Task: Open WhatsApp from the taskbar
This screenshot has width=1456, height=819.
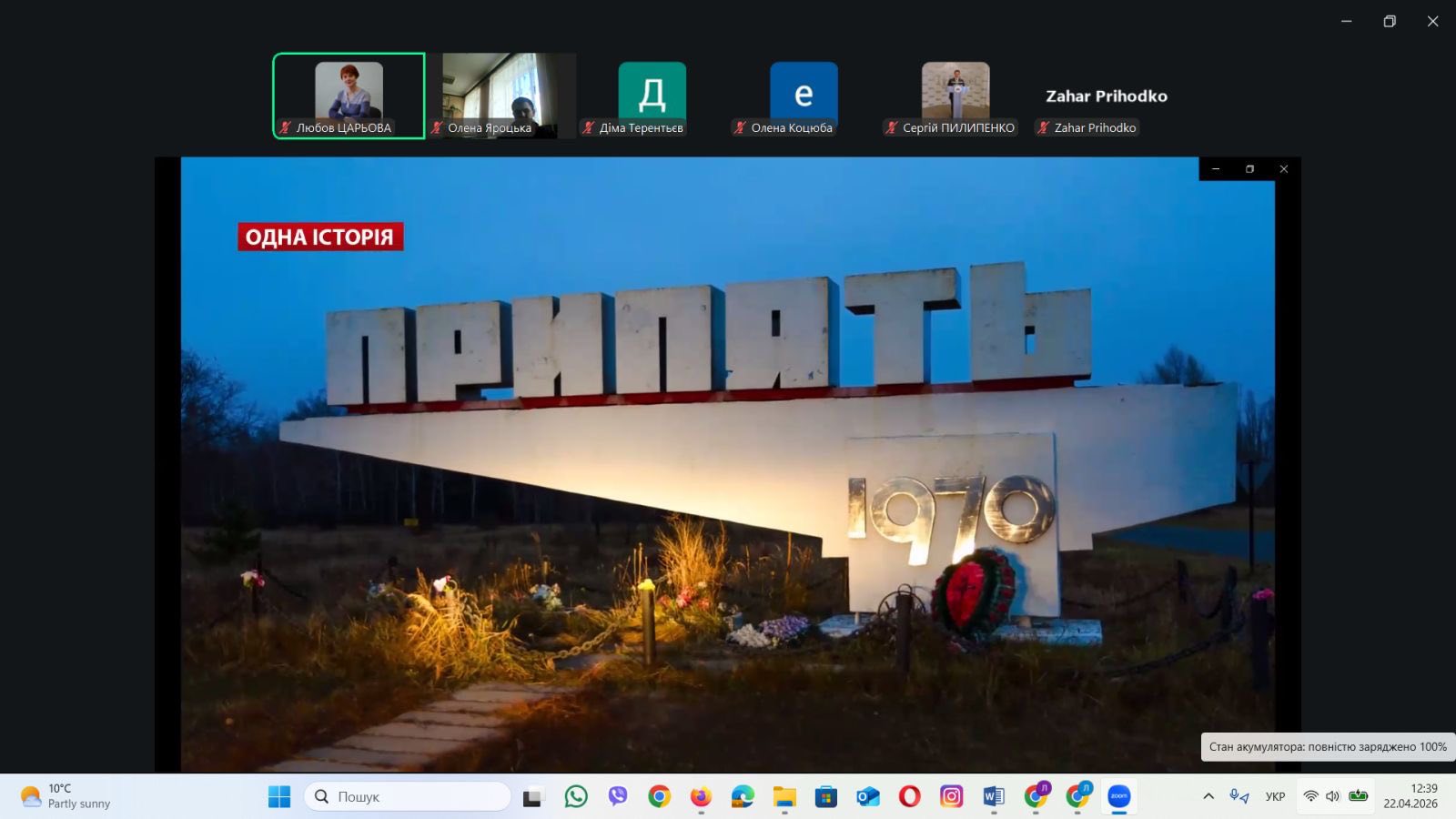Action: [x=576, y=797]
